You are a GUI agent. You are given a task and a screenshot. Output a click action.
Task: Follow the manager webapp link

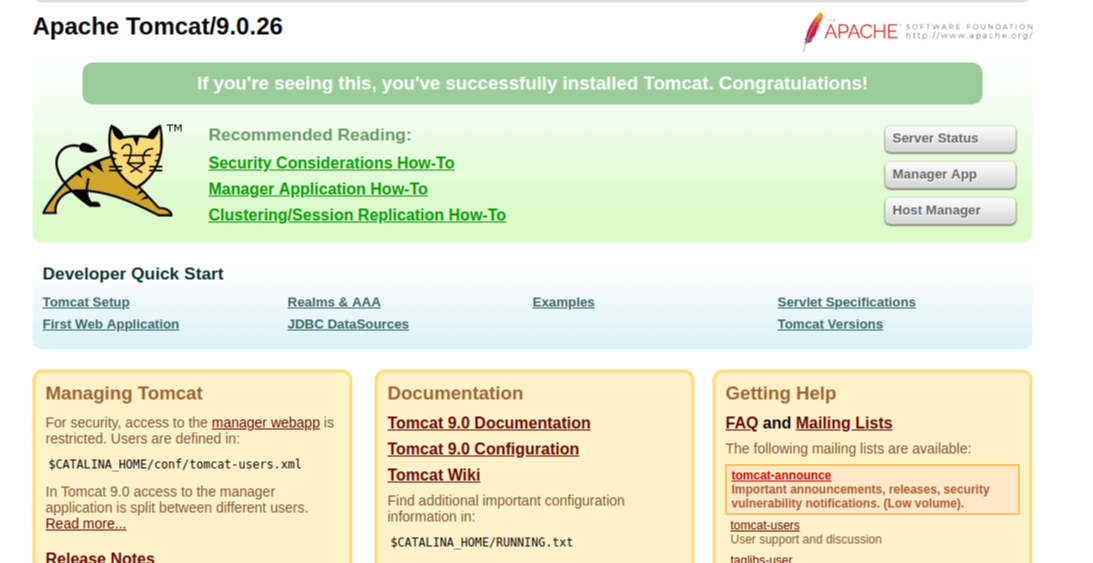(266, 422)
